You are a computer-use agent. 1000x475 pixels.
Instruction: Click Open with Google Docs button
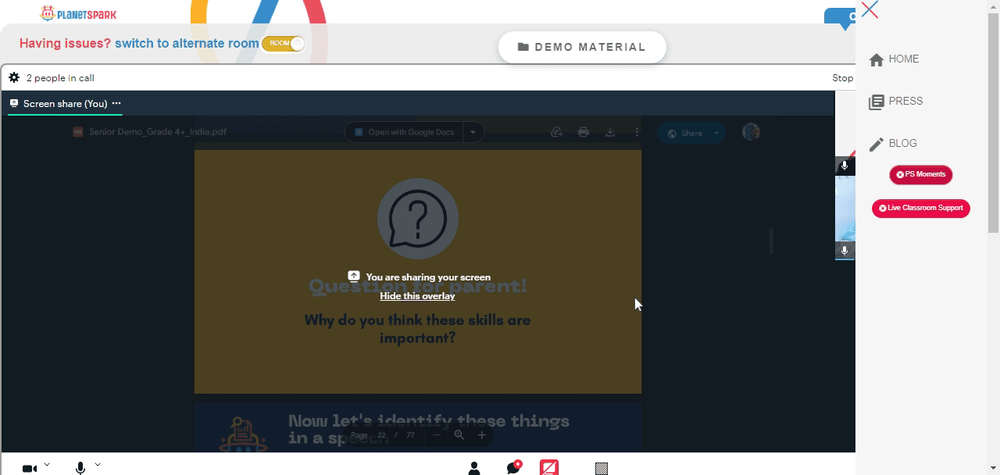404,132
